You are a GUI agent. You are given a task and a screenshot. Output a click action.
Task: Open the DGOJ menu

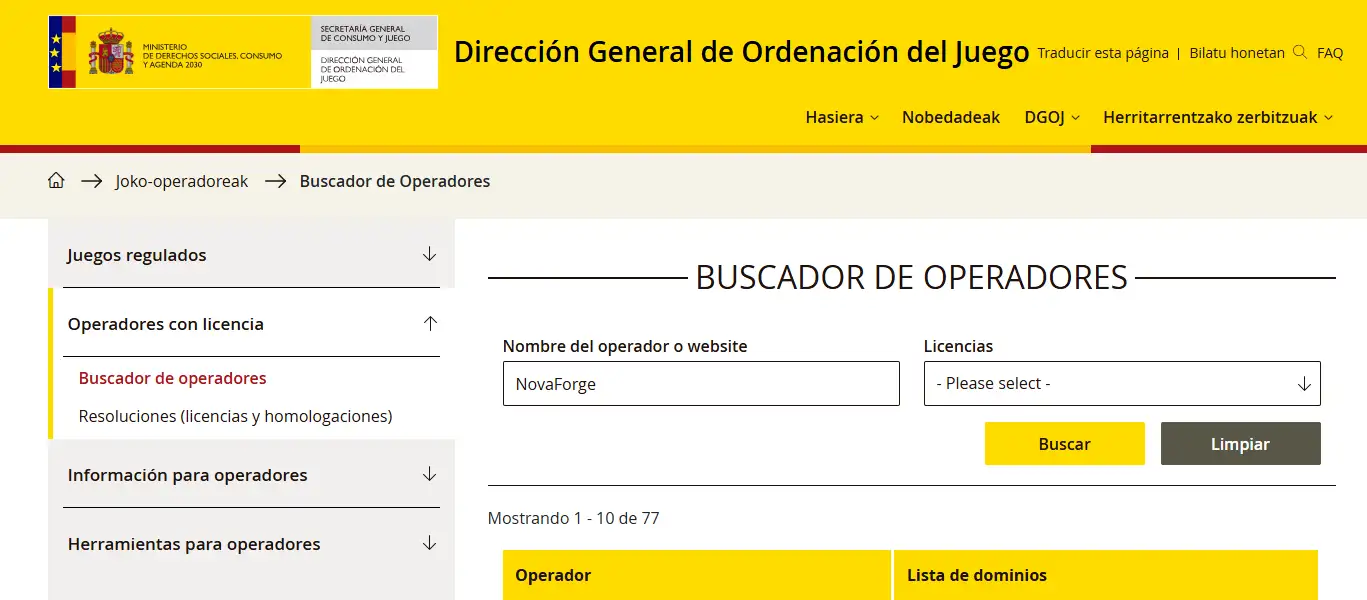tap(1052, 117)
